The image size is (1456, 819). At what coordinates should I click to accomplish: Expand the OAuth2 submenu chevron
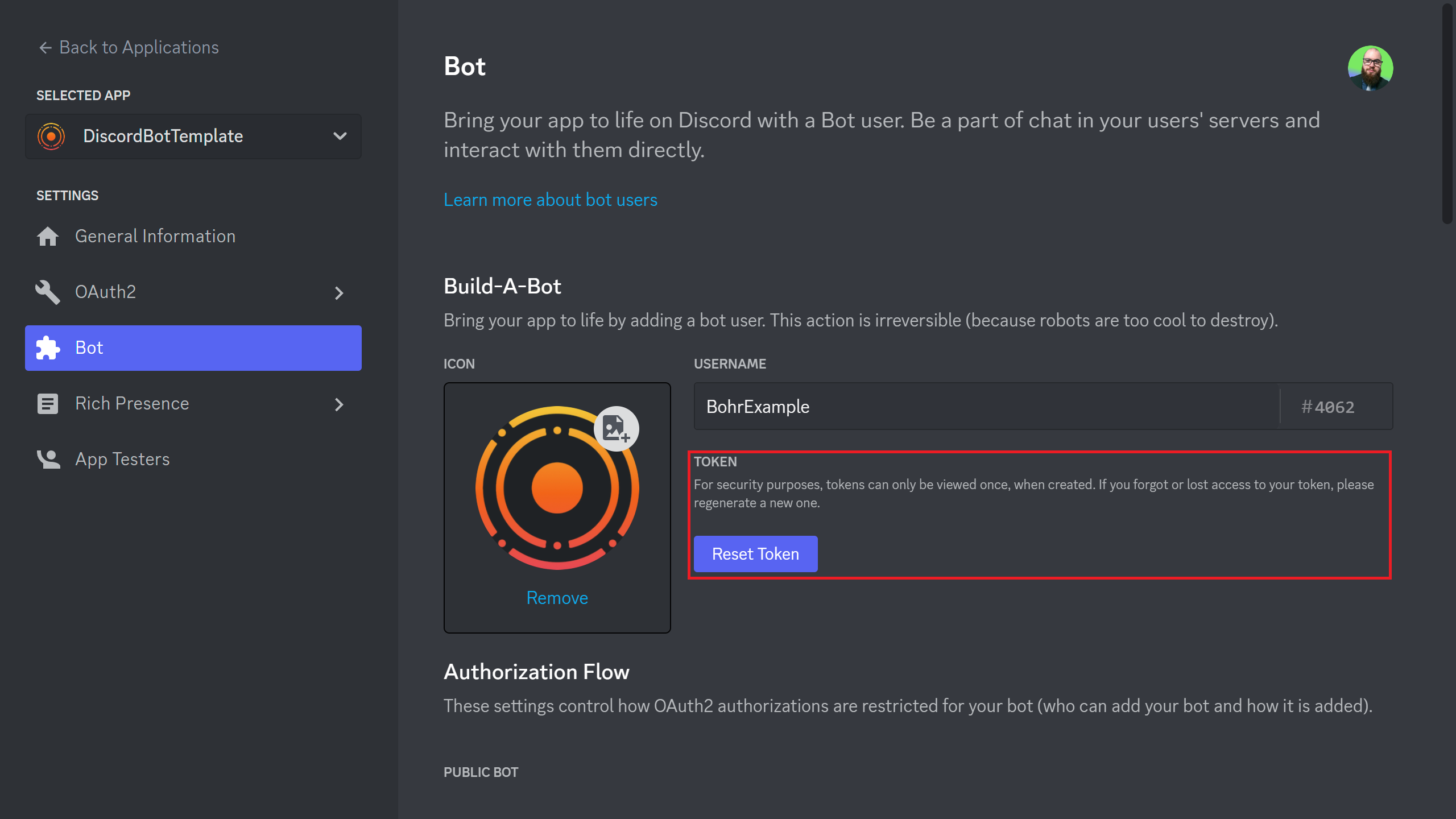(x=339, y=293)
